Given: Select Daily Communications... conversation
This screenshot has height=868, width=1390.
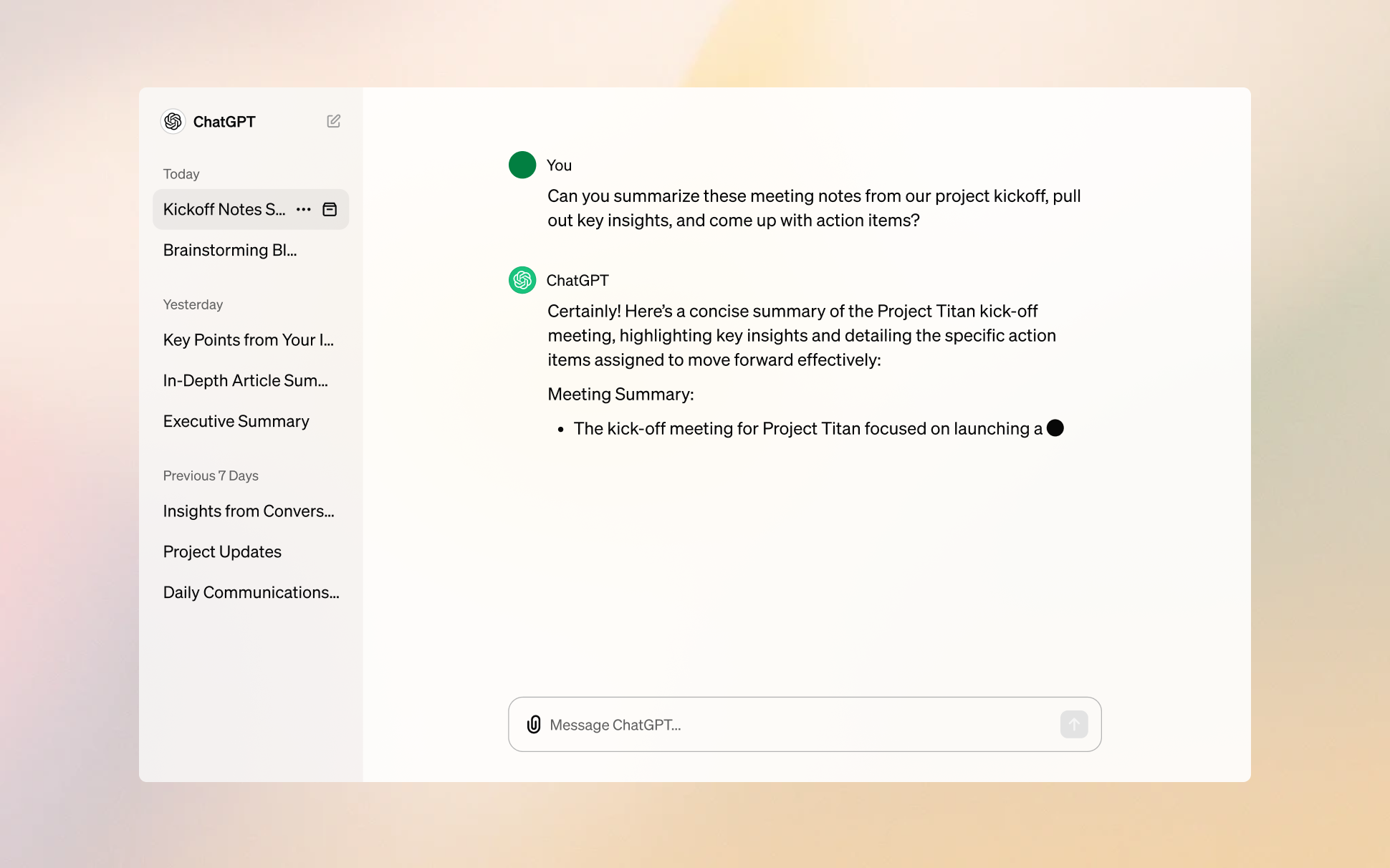Looking at the screenshot, I should (x=251, y=591).
